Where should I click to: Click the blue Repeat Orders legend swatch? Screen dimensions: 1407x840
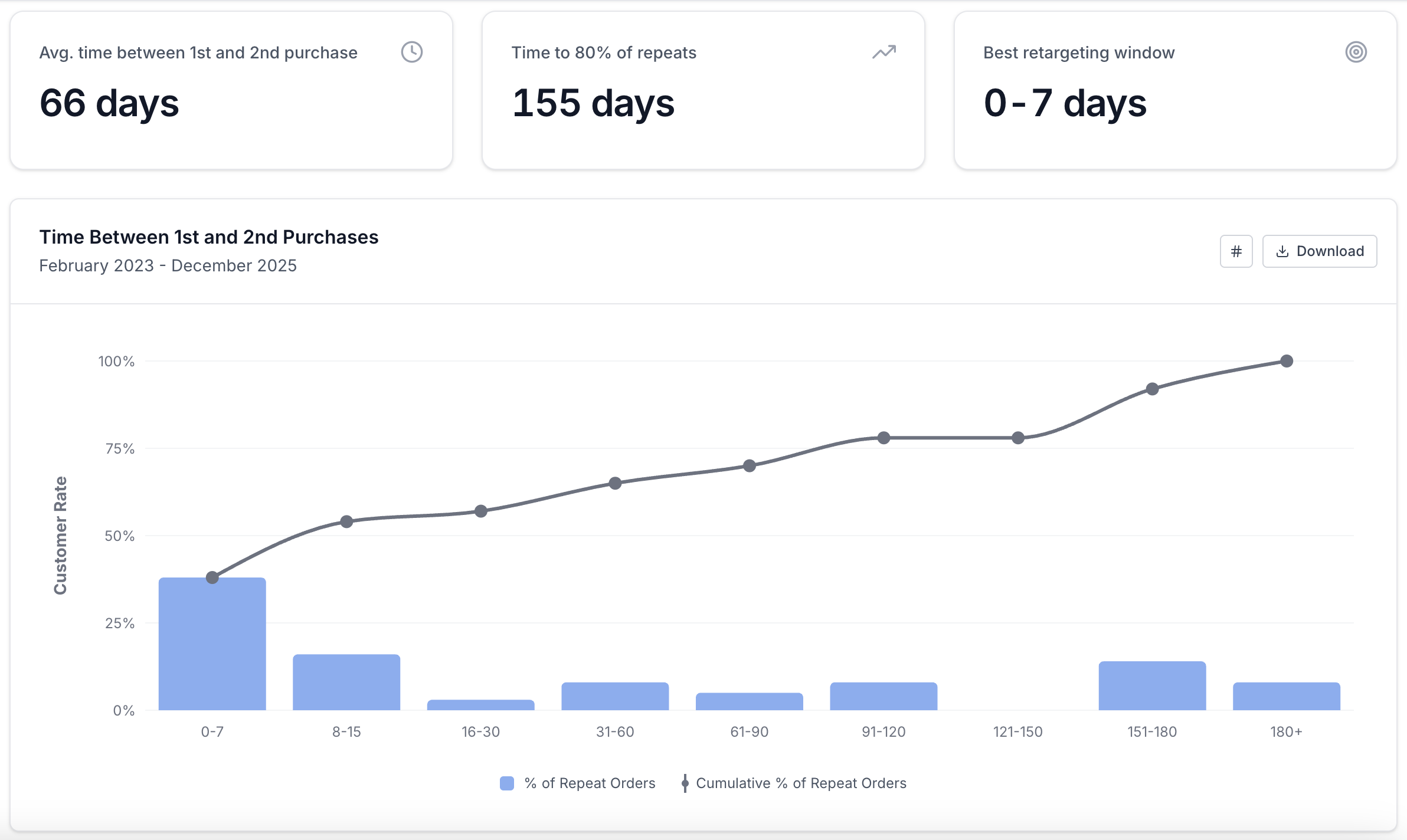[x=506, y=783]
